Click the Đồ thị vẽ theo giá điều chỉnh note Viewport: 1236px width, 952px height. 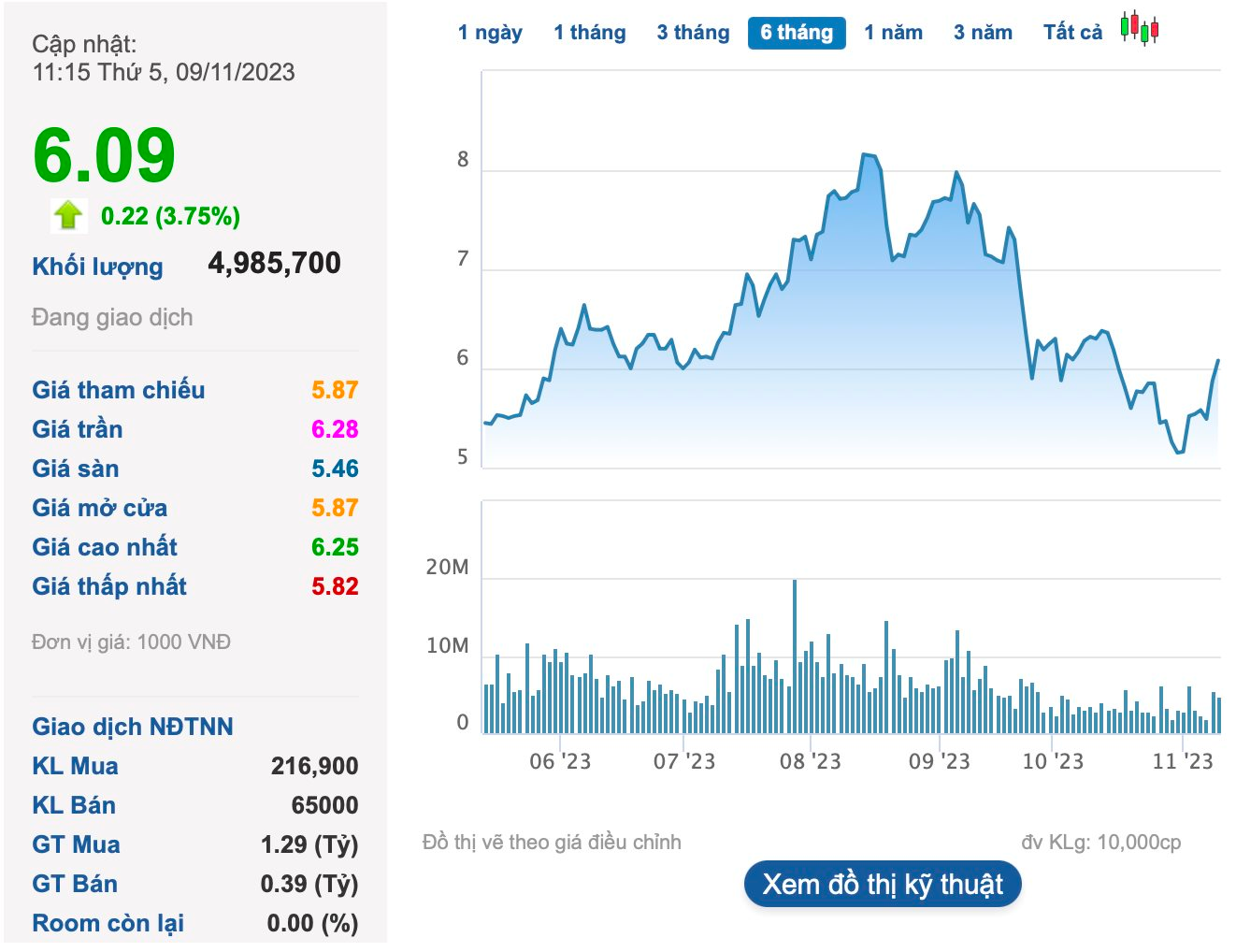click(x=552, y=842)
